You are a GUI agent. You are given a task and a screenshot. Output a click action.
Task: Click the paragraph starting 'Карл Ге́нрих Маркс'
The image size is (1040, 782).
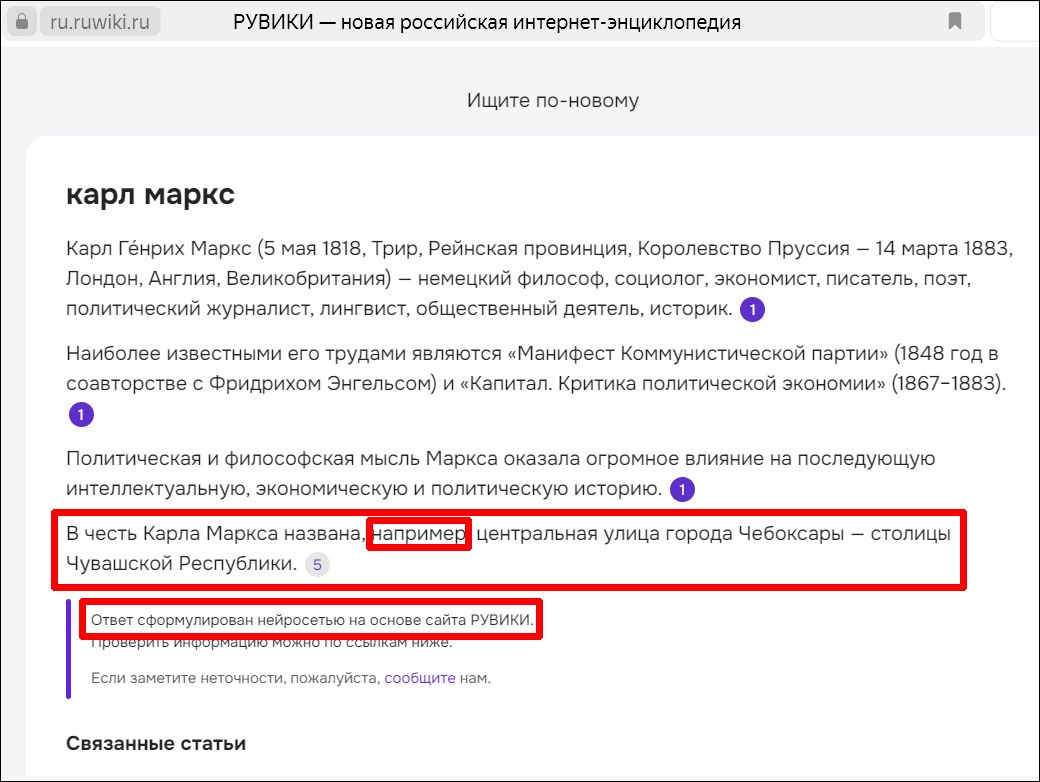click(x=539, y=279)
